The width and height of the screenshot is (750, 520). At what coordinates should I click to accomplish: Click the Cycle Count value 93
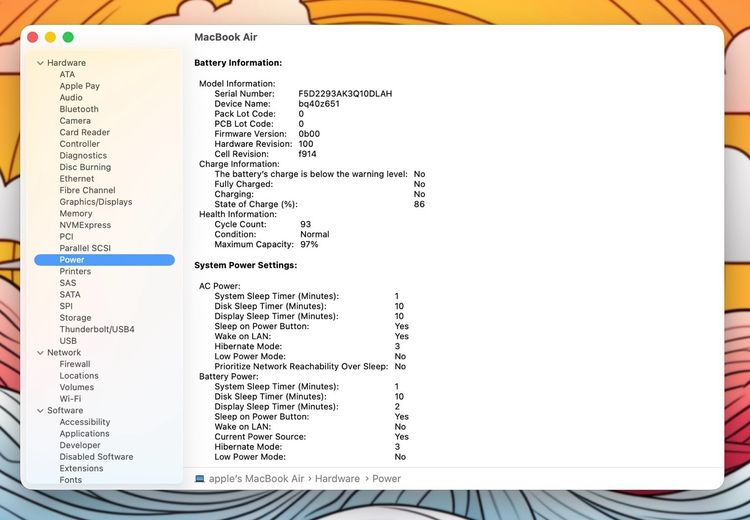coord(306,224)
